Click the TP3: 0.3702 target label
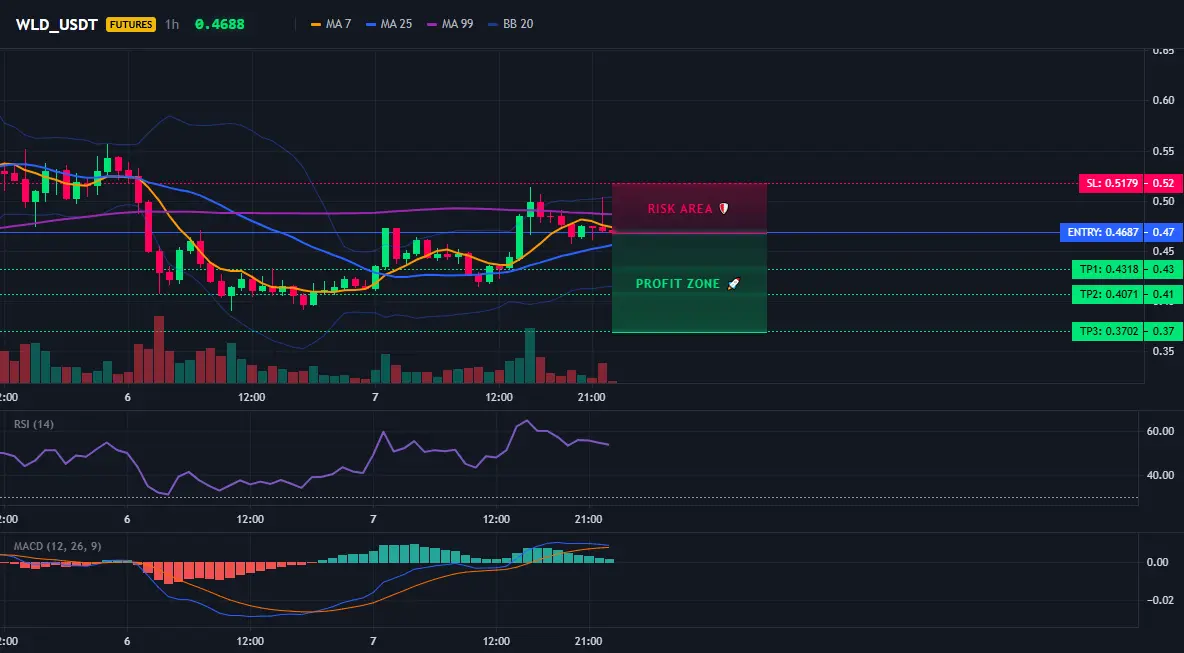The image size is (1184, 653). point(1106,331)
